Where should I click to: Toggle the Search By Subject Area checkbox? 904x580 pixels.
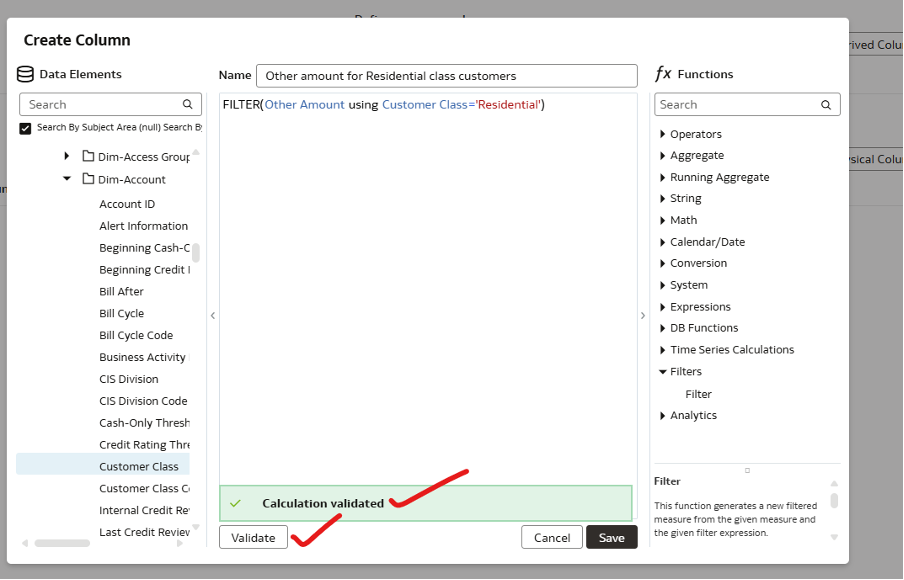point(26,128)
